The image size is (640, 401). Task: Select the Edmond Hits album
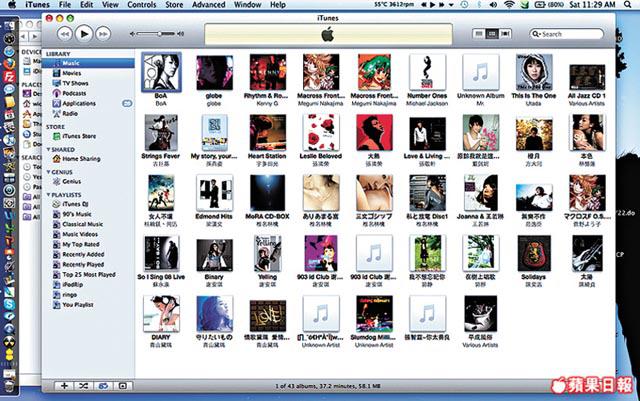[x=214, y=193]
